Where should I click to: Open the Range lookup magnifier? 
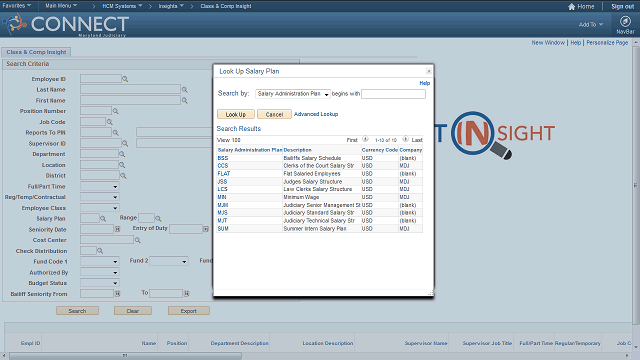coord(158,219)
